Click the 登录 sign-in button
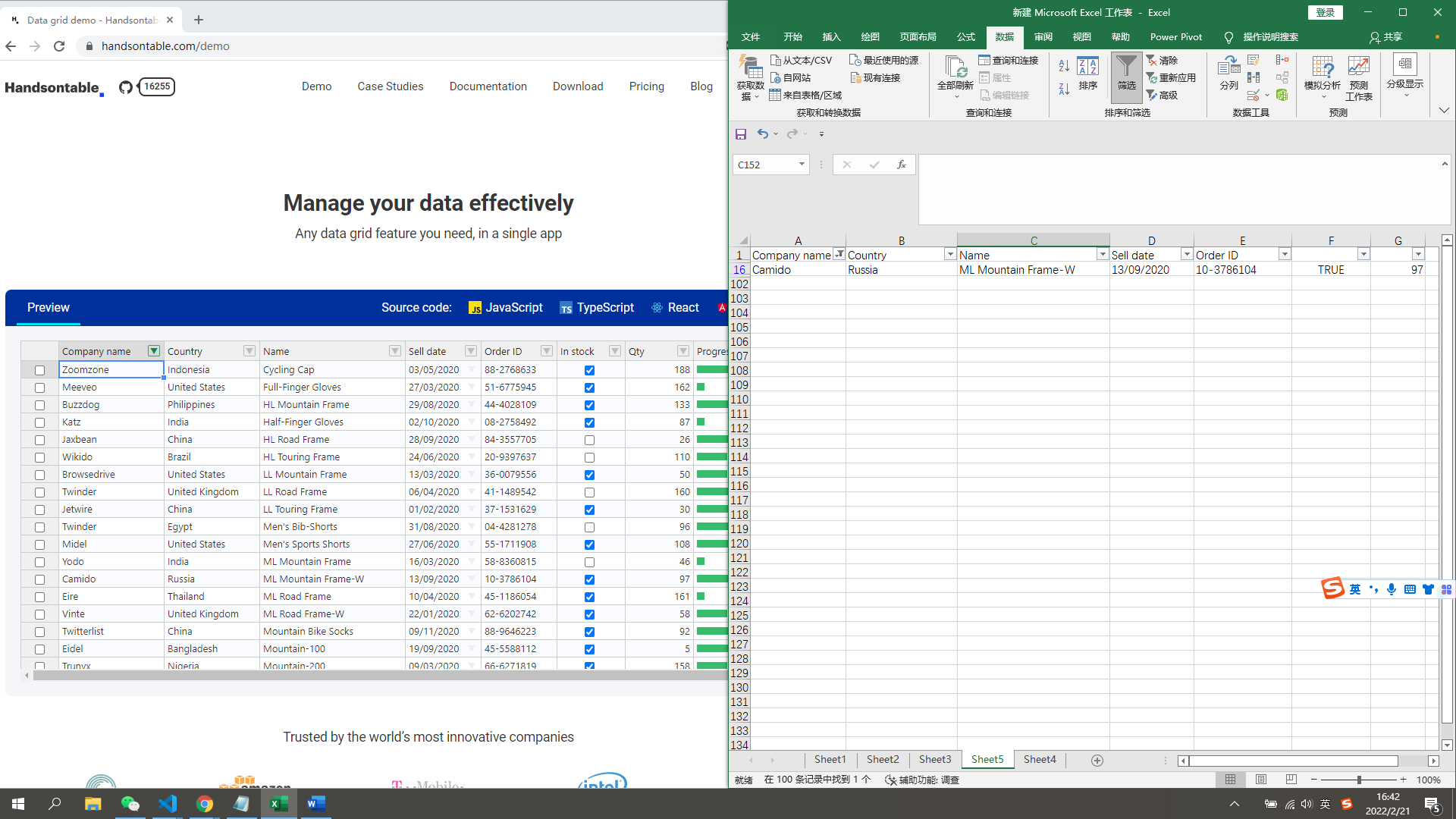The height and width of the screenshot is (819, 1456). click(1326, 12)
